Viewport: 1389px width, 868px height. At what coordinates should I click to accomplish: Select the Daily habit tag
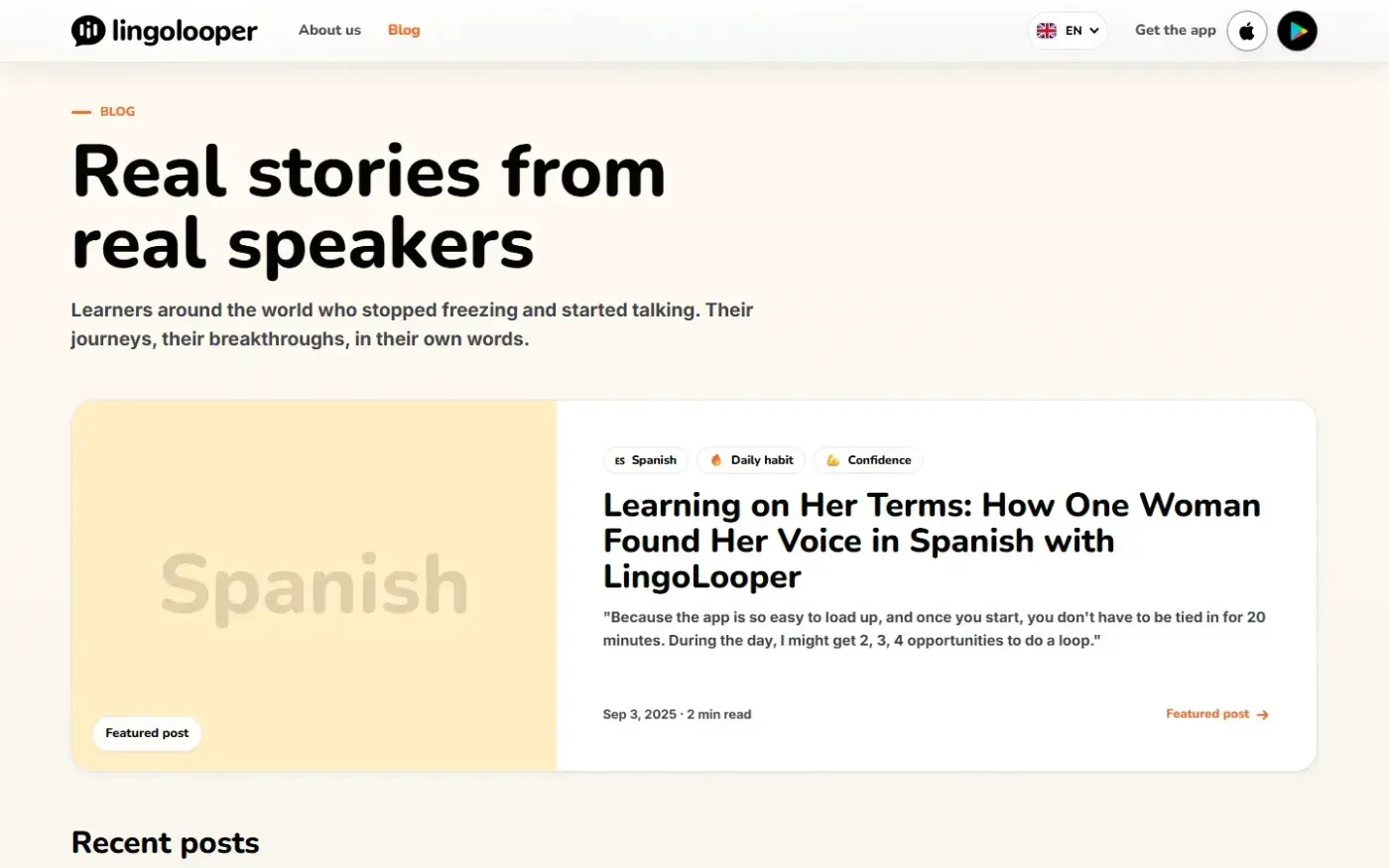pos(751,460)
